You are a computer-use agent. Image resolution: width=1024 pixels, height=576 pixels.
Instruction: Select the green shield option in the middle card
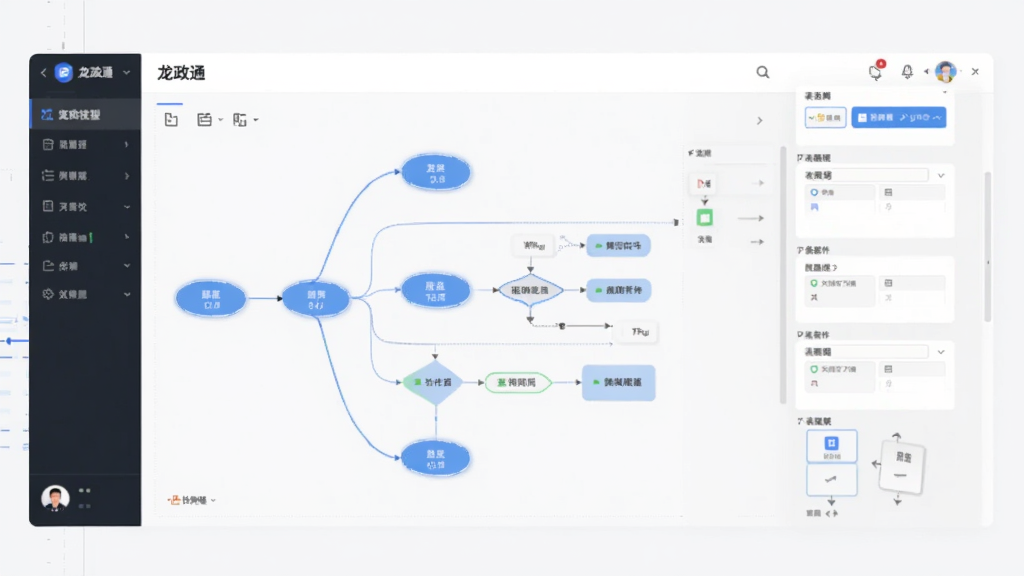(x=814, y=283)
